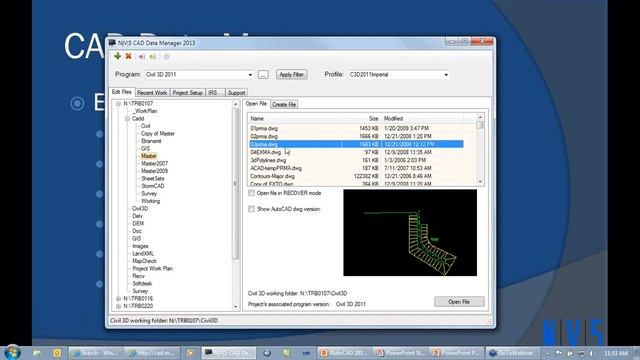640x360 pixels.
Task: Expand the N:\TRB0116 tree node
Action: pos(118,299)
